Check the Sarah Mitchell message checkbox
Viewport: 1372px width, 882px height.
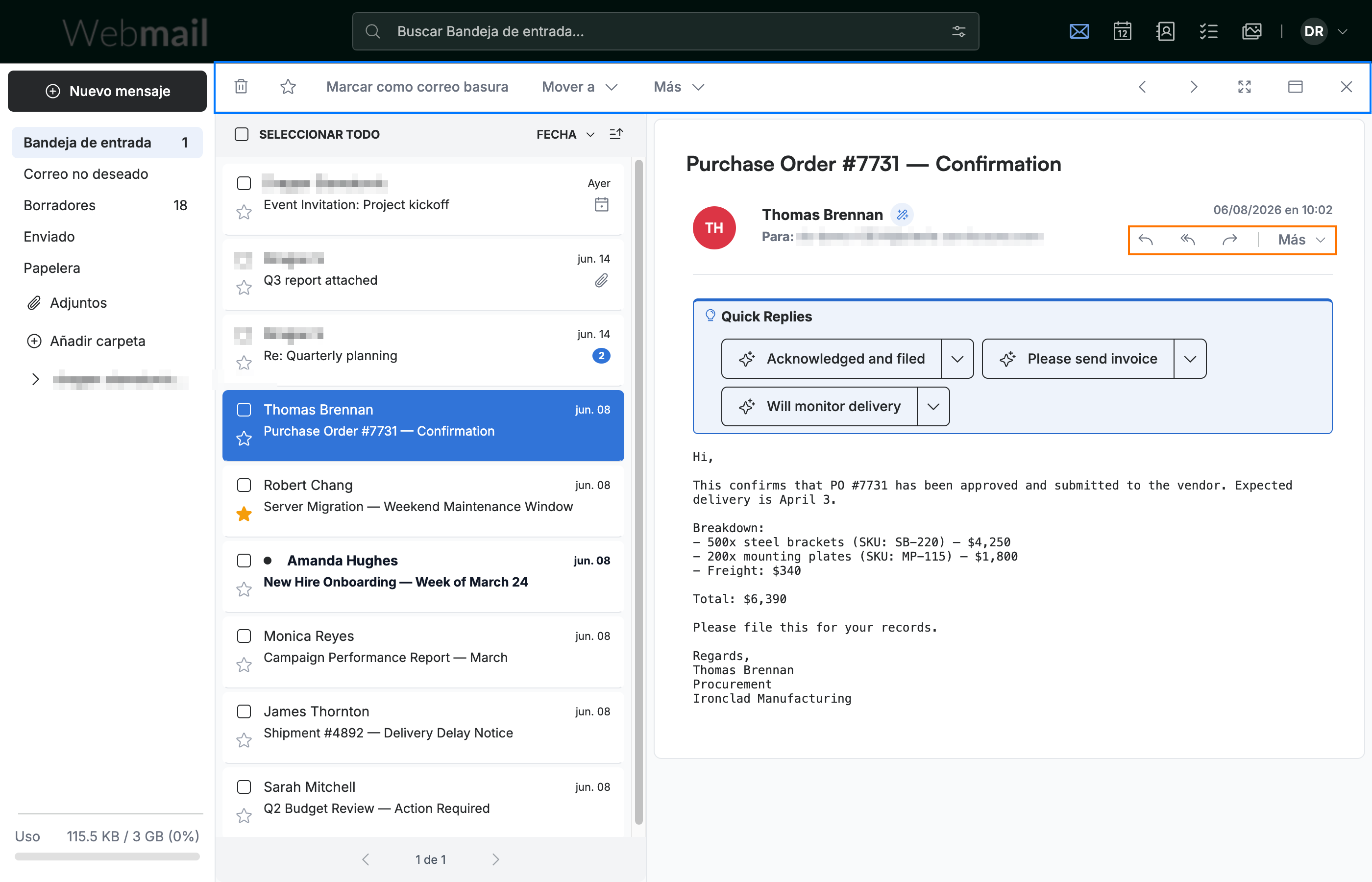point(244,787)
